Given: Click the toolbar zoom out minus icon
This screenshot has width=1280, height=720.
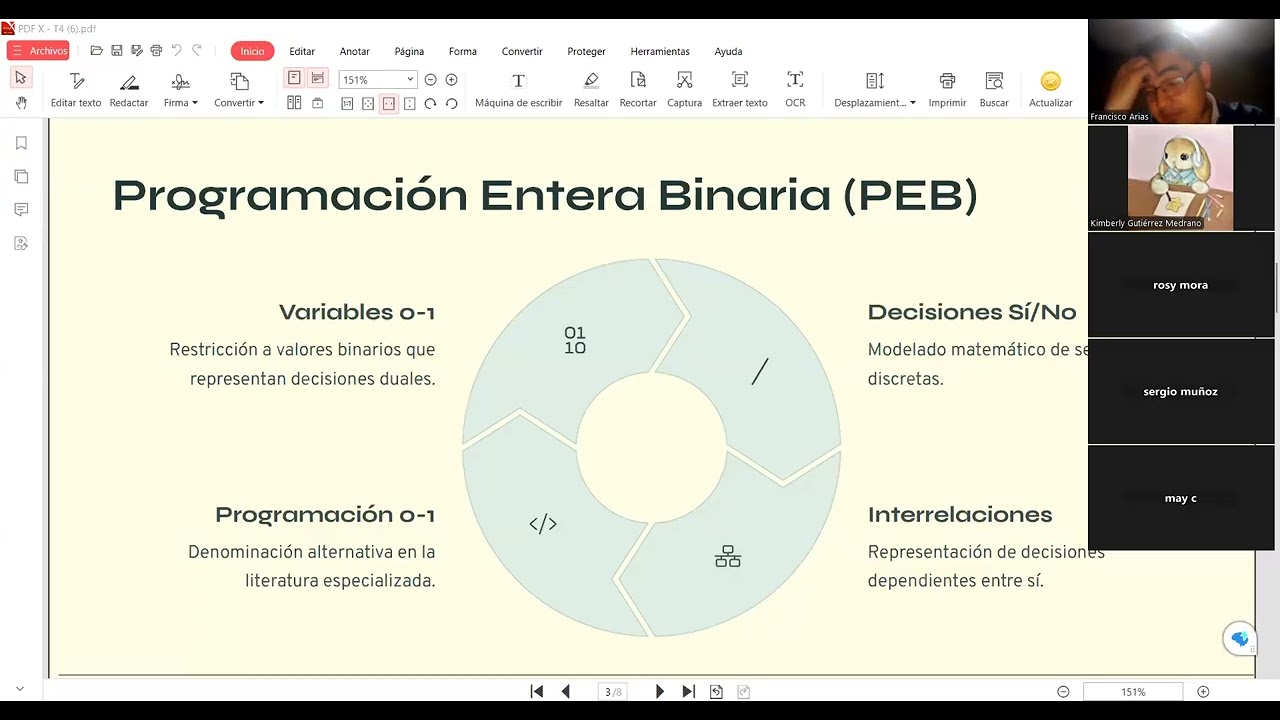Looking at the screenshot, I should (430, 80).
